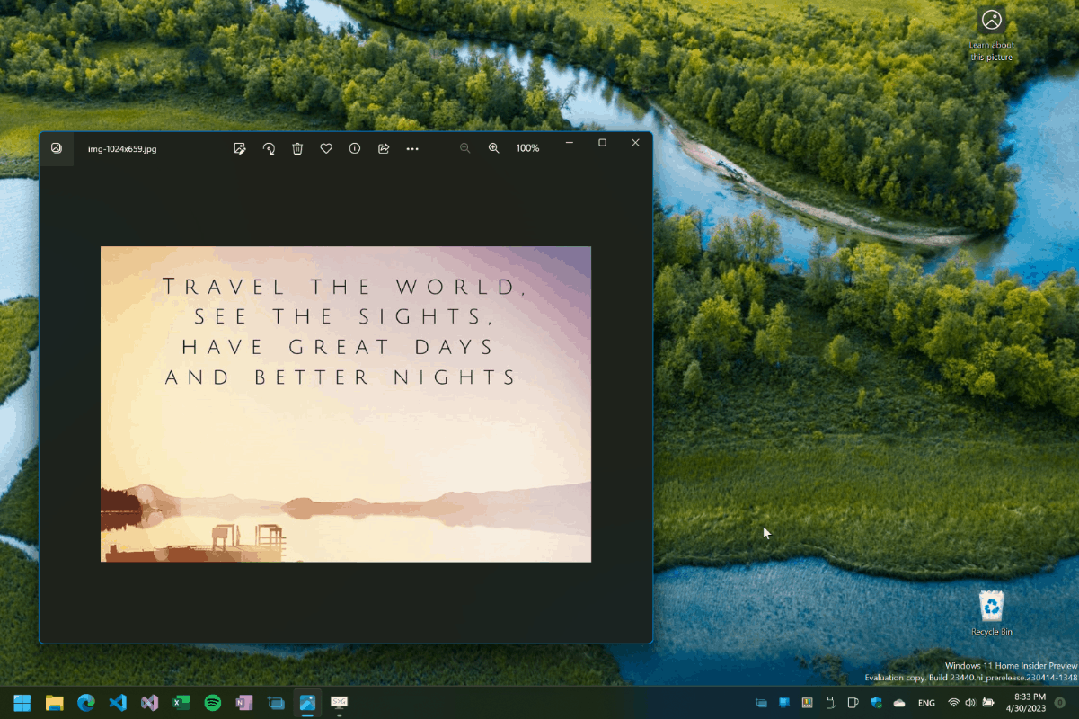
Task: Zoom out of the image
Action: coord(465,148)
